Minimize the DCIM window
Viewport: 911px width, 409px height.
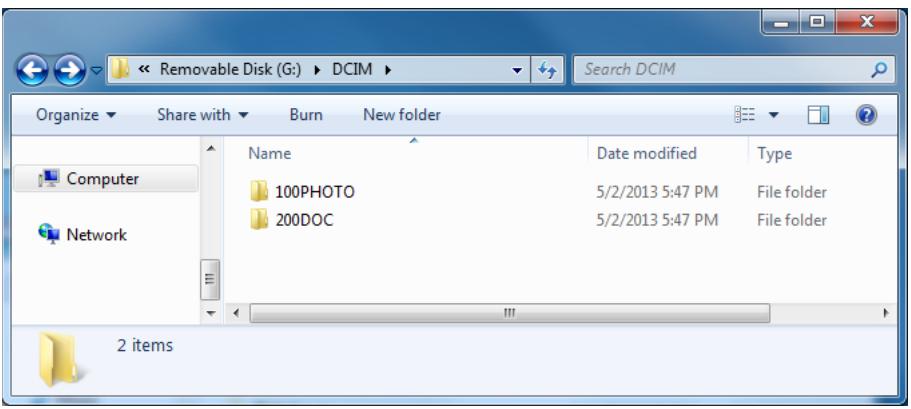point(781,23)
